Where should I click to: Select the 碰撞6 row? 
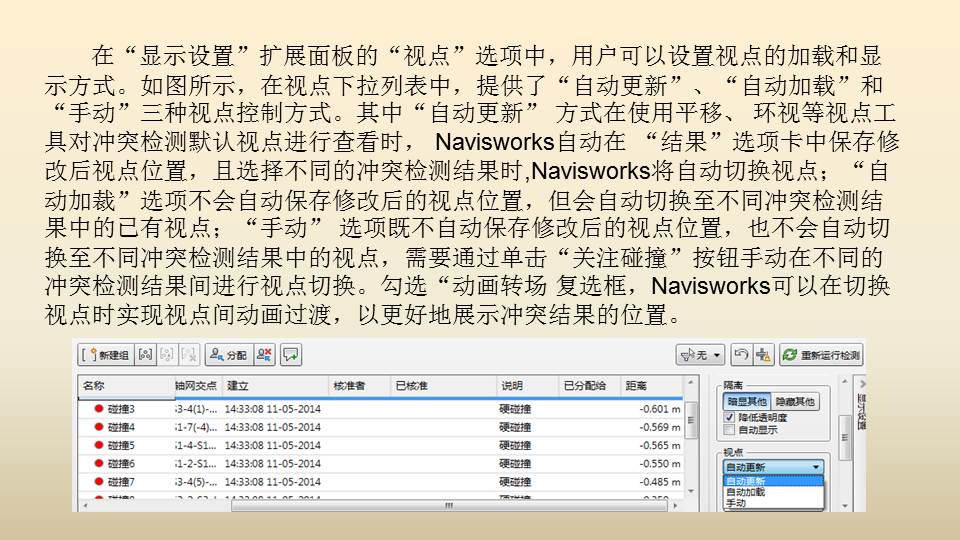click(380, 464)
